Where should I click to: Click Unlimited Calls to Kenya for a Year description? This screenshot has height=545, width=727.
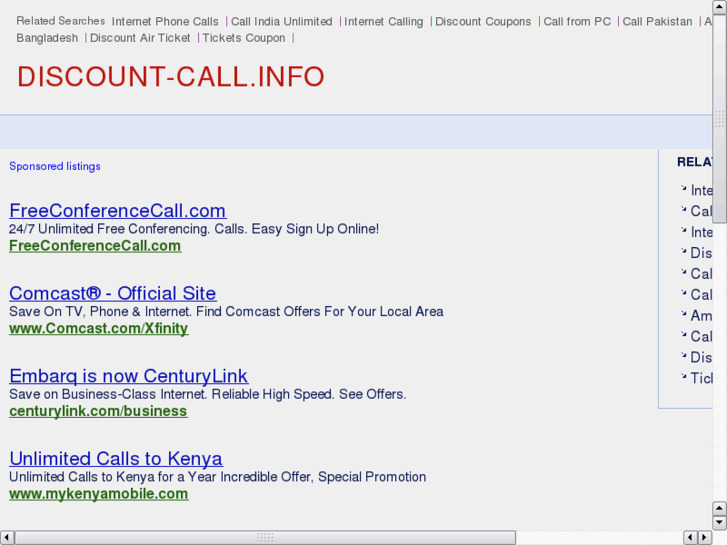(217, 476)
